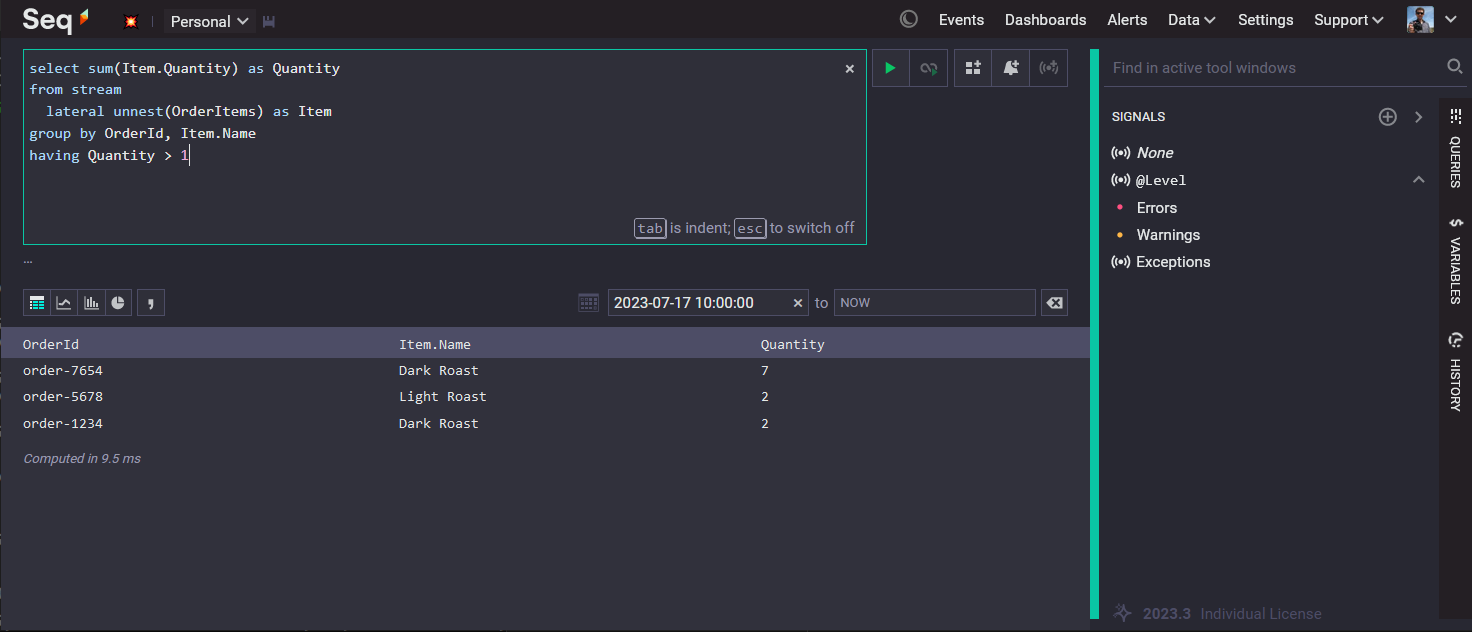
Task: Select order-7654 row cell
Action: coord(63,370)
